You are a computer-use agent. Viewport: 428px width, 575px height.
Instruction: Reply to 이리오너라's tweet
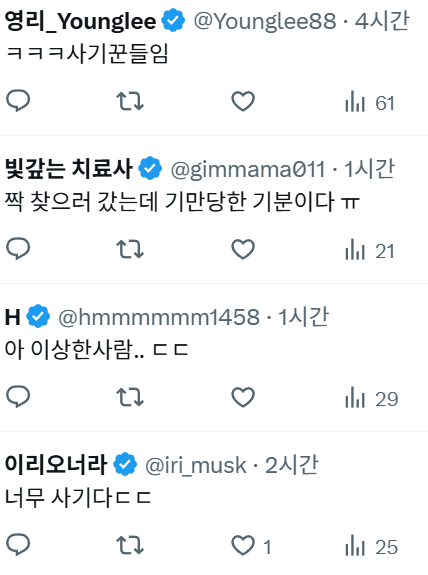(18, 545)
